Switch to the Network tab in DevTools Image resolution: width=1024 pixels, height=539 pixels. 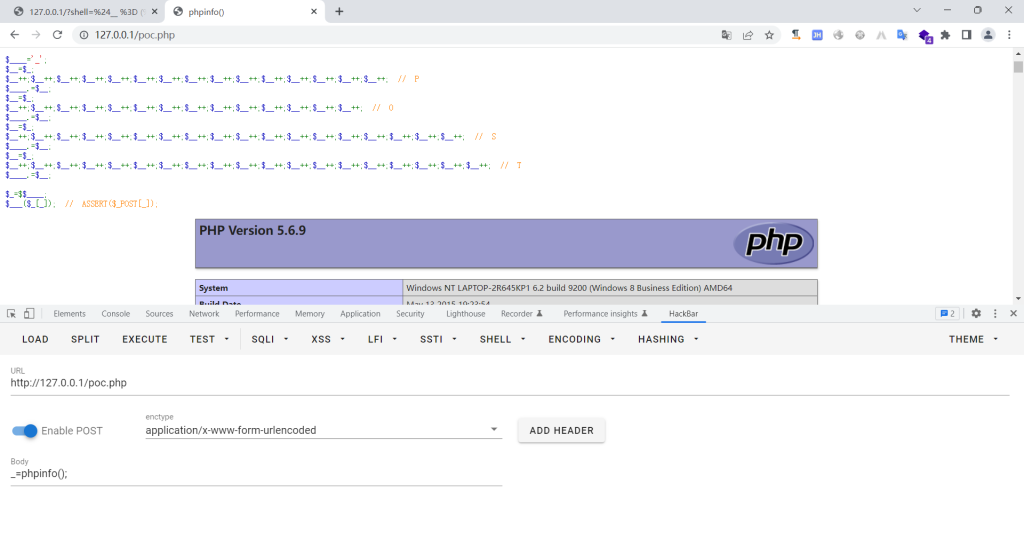pyautogui.click(x=204, y=314)
